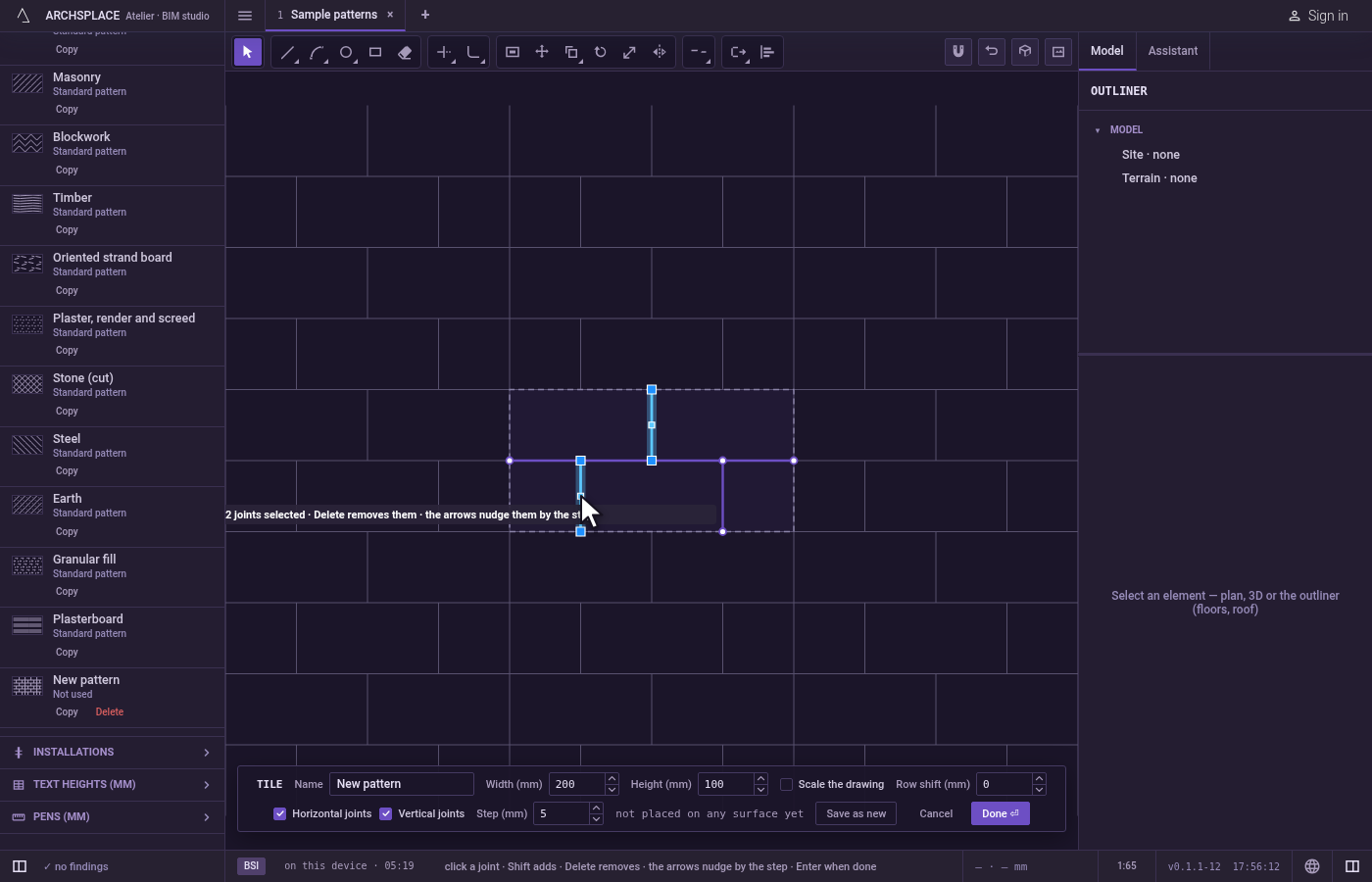1372x882 pixels.
Task: Select the Sample patterns tab
Action: 334,15
